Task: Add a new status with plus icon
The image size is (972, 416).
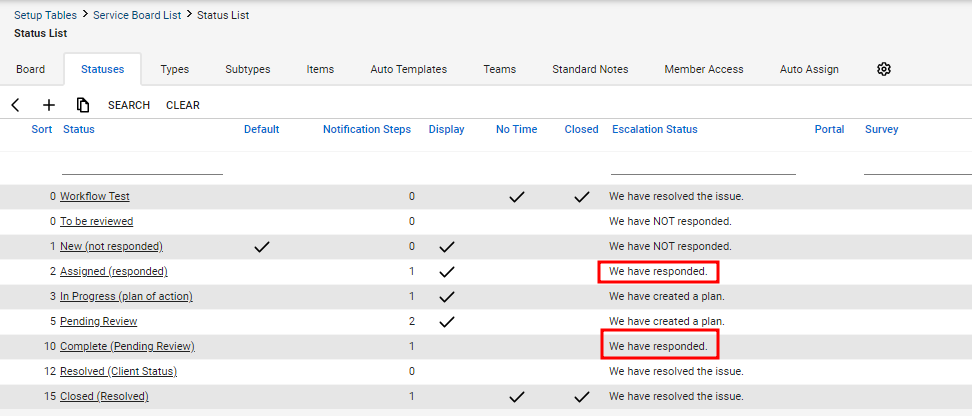Action: tap(48, 105)
